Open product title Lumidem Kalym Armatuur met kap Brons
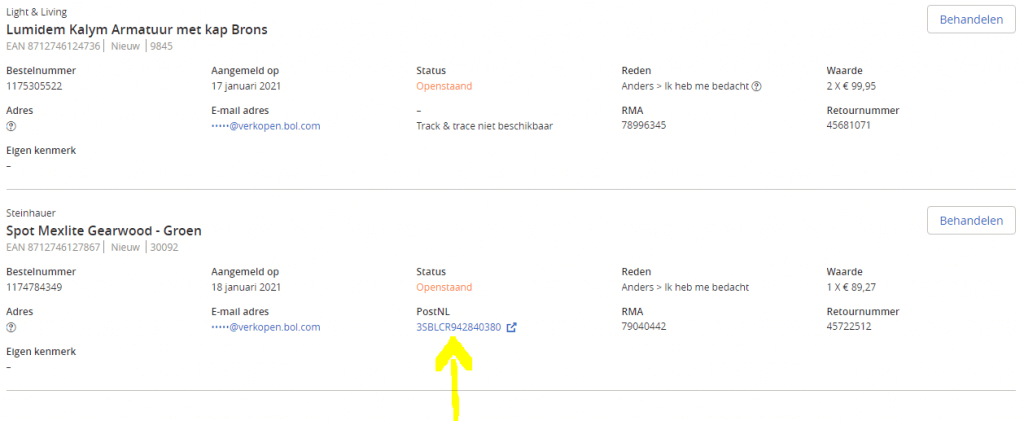Viewport: 1024px width, 421px height. pyautogui.click(x=137, y=29)
